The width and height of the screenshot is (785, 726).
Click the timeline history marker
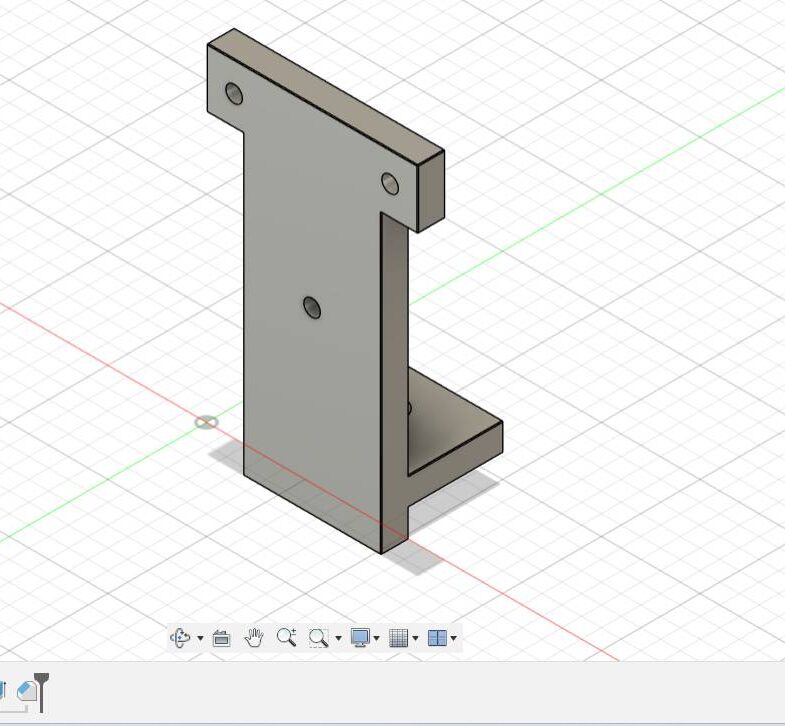tap(41, 689)
